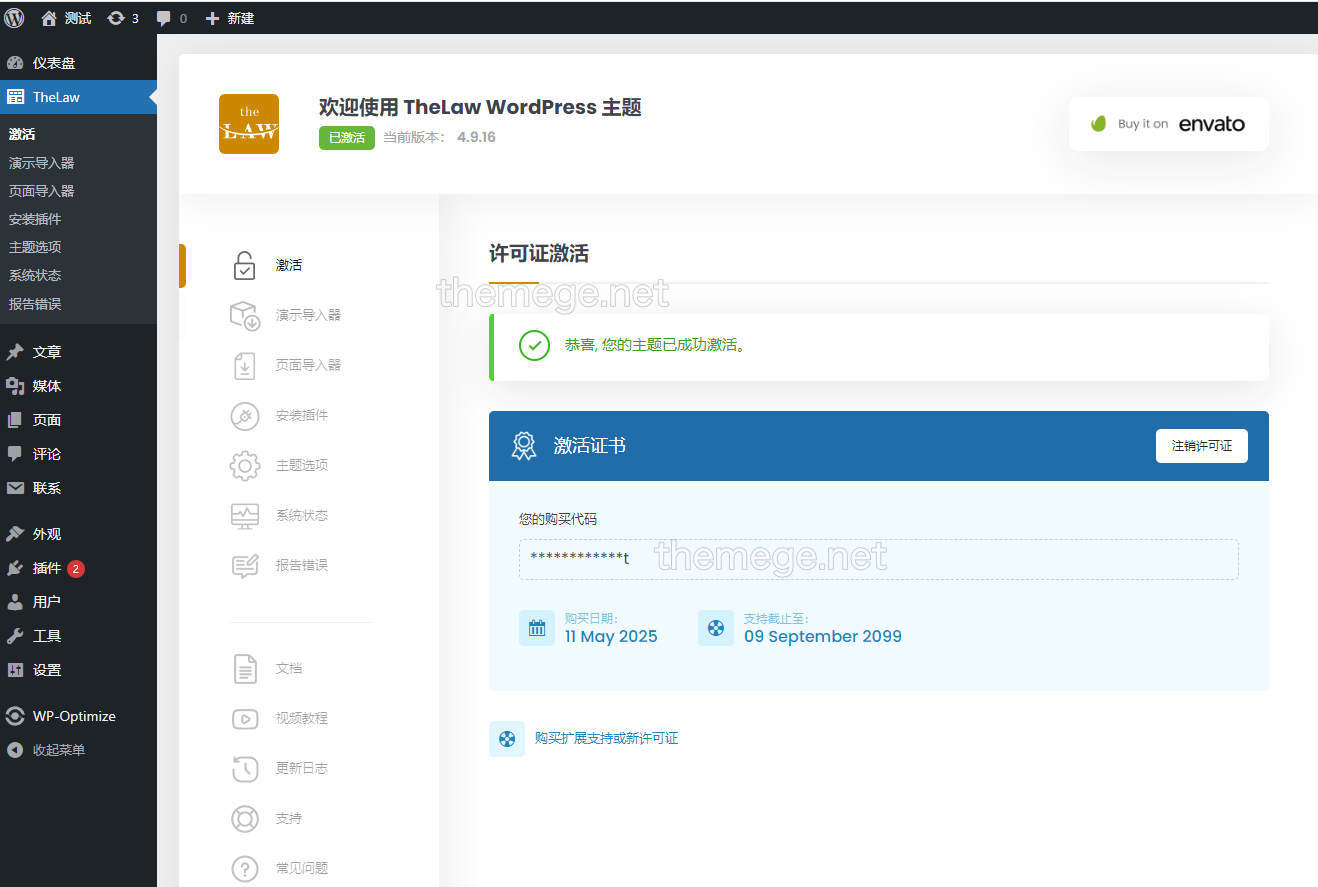Open the 文档 documentation icon link
1318x887 pixels.
coord(245,669)
